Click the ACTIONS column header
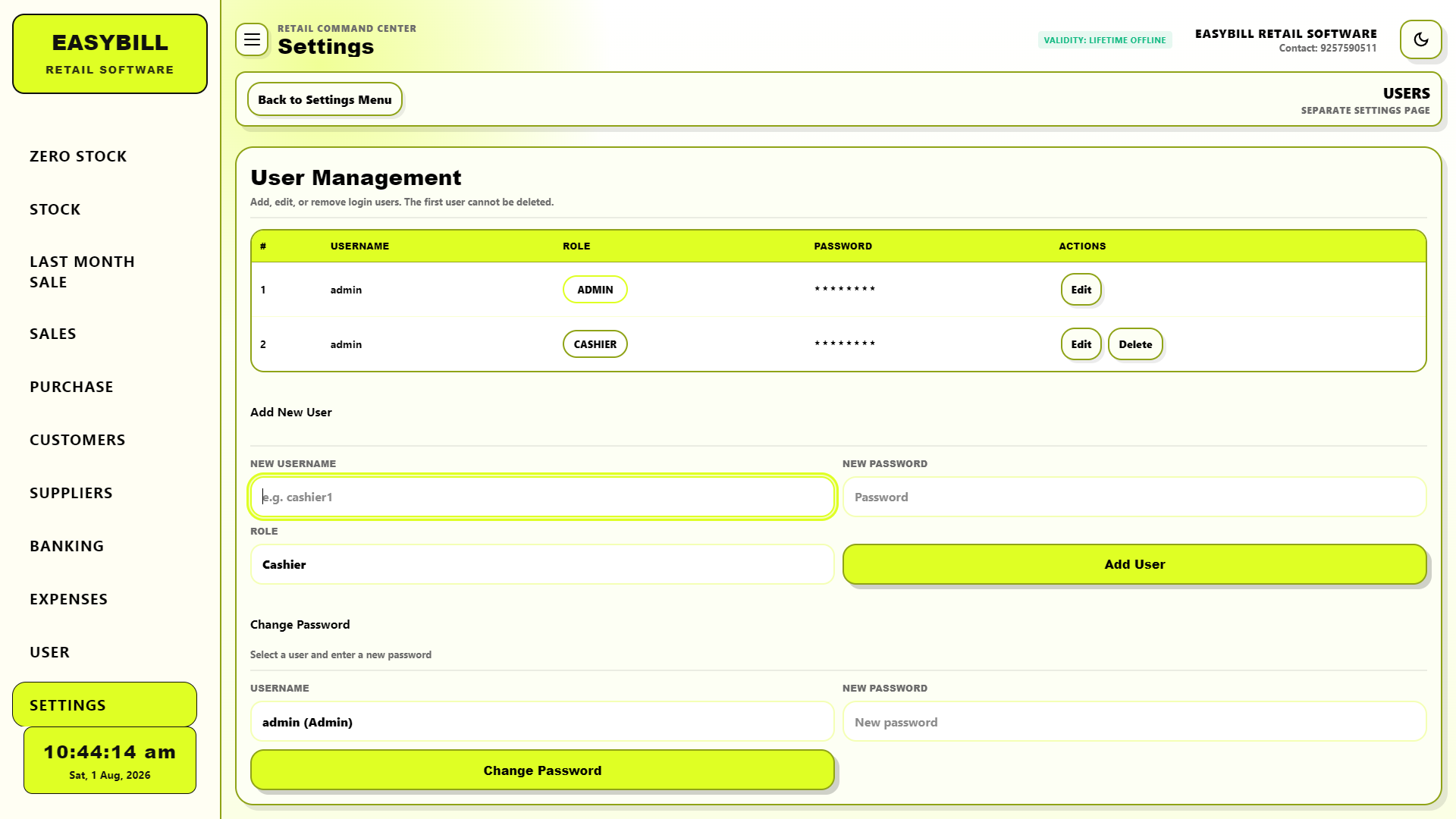Screen dimensions: 1456x819 (1082, 246)
